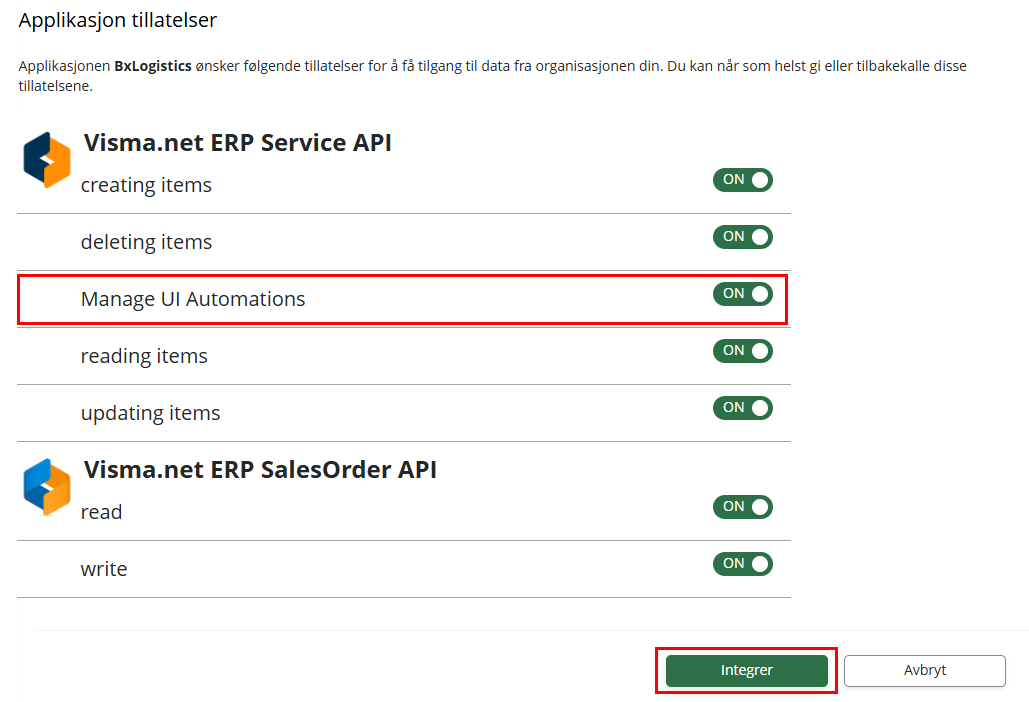Click the write permission text label
This screenshot has width=1029, height=702.
point(104,569)
